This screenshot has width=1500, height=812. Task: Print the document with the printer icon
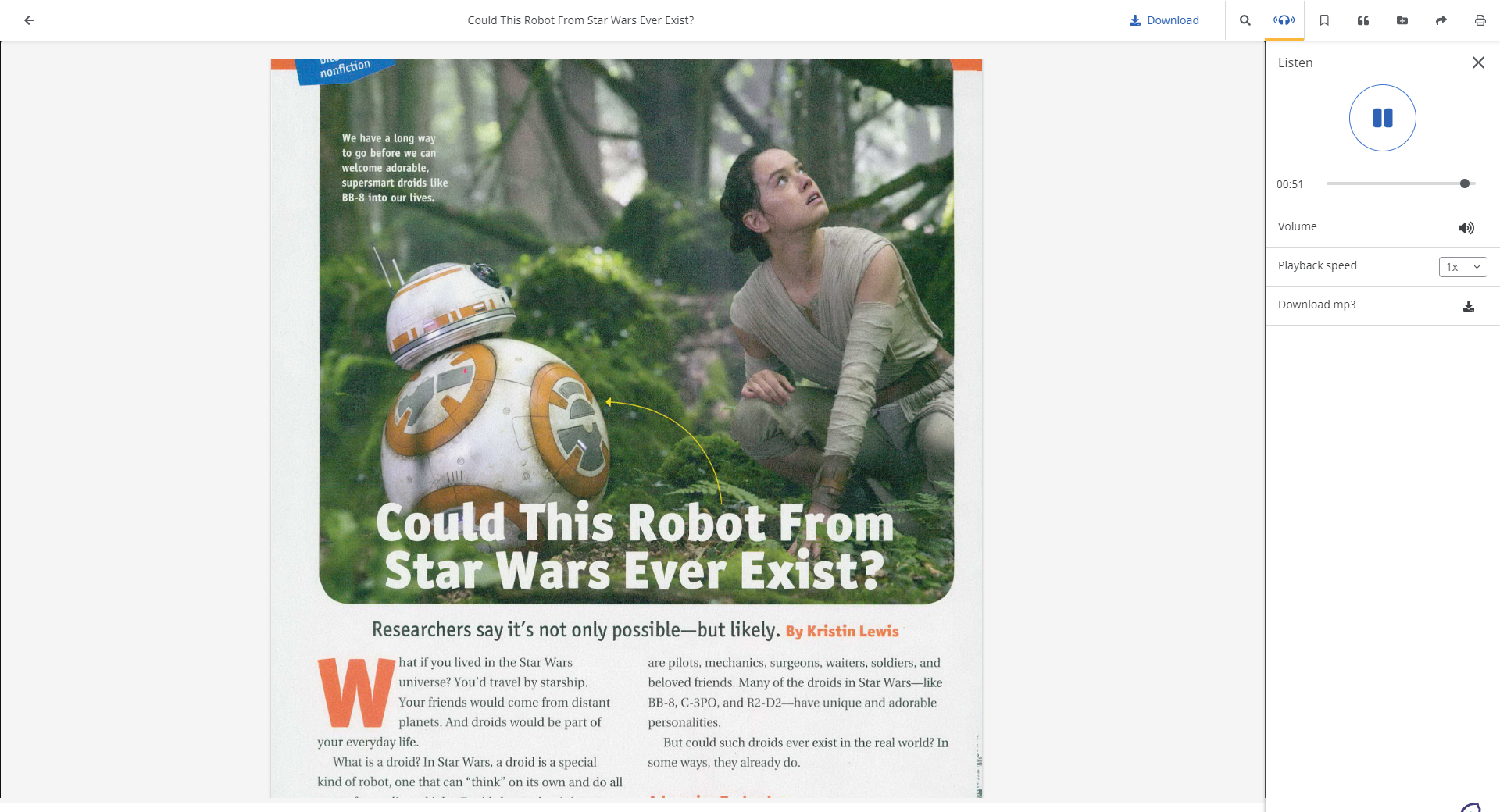point(1480,20)
